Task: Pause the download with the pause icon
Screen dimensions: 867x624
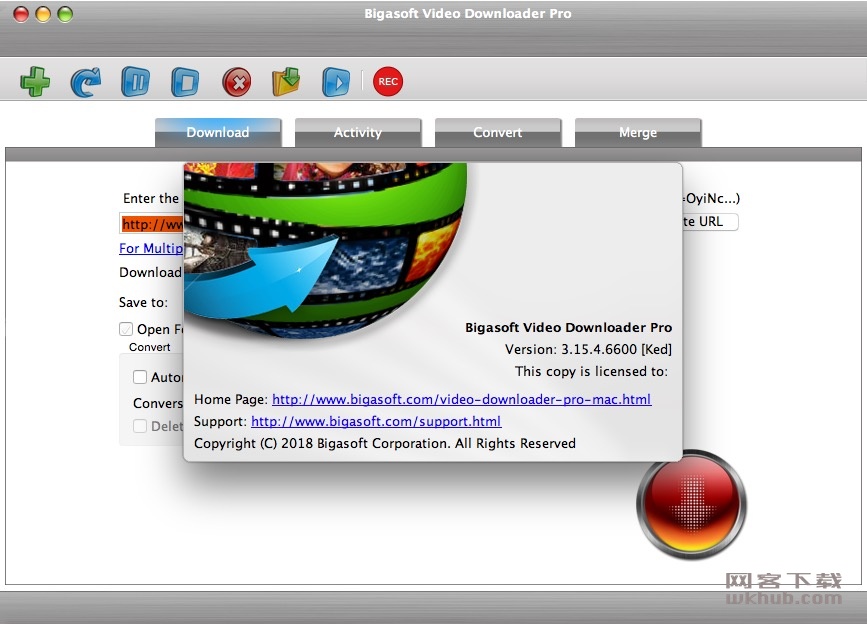Action: coord(135,82)
